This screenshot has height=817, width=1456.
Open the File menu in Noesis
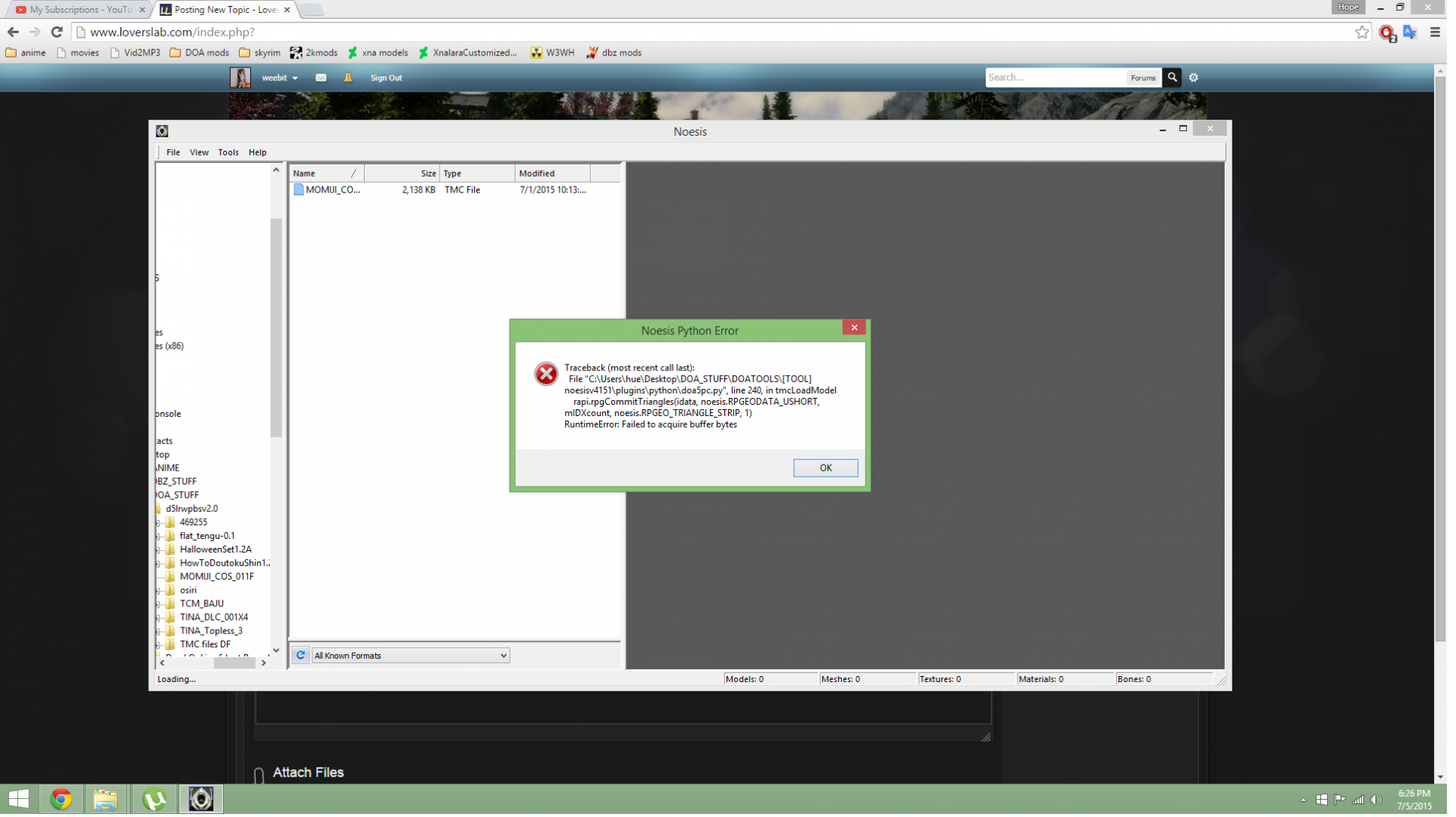point(174,153)
